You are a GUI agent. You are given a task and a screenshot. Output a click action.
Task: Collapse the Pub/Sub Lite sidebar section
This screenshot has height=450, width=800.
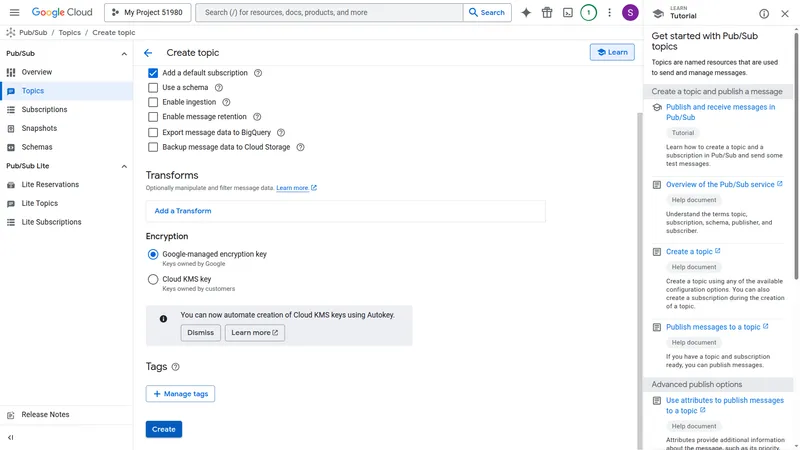click(x=124, y=166)
